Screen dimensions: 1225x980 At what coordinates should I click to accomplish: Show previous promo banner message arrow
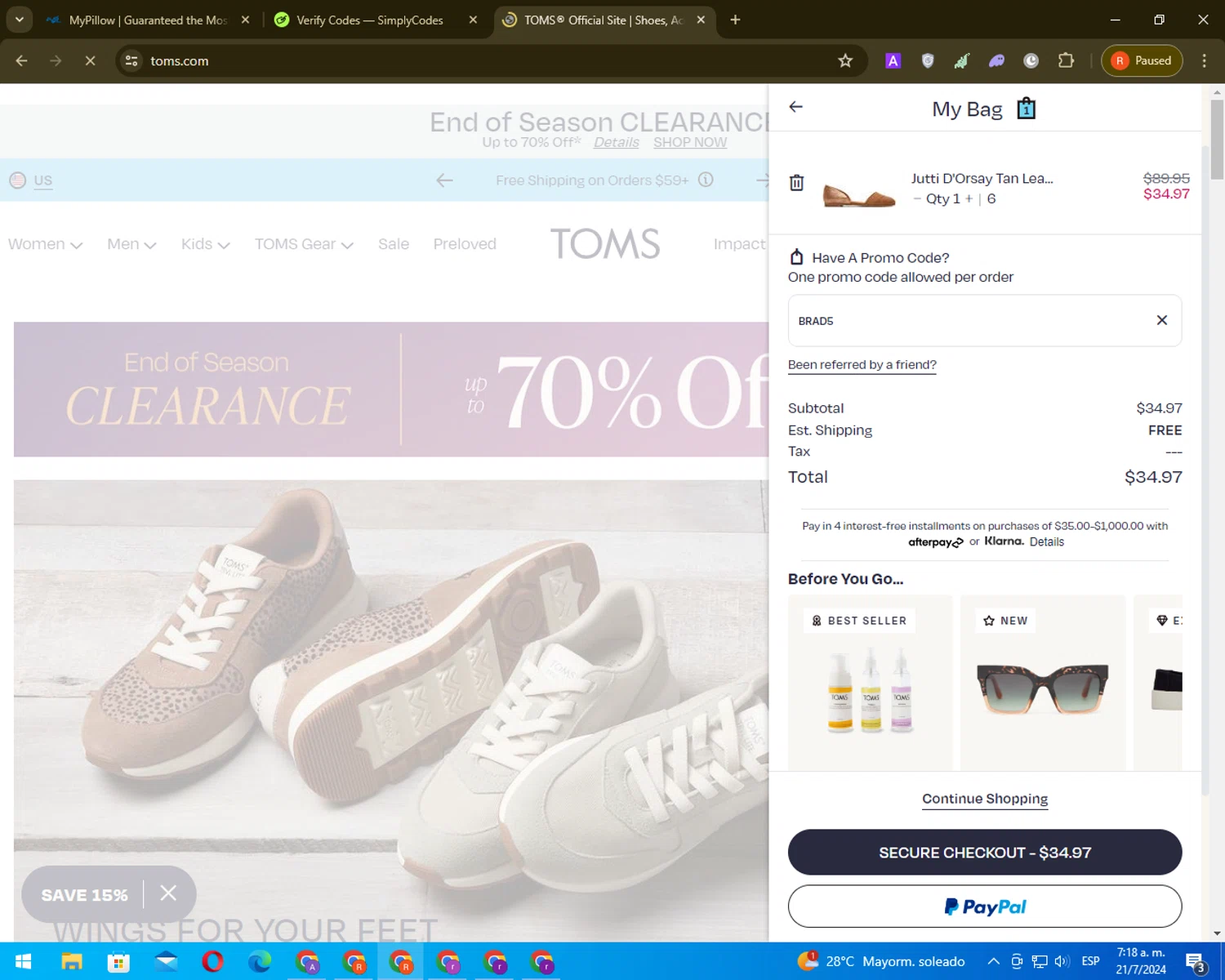[444, 180]
